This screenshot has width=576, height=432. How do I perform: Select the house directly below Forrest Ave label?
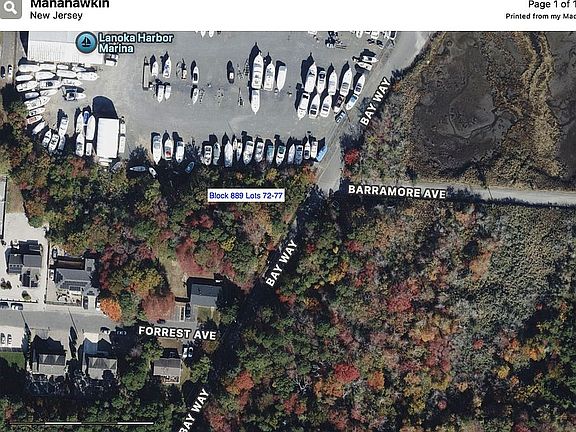click(168, 368)
